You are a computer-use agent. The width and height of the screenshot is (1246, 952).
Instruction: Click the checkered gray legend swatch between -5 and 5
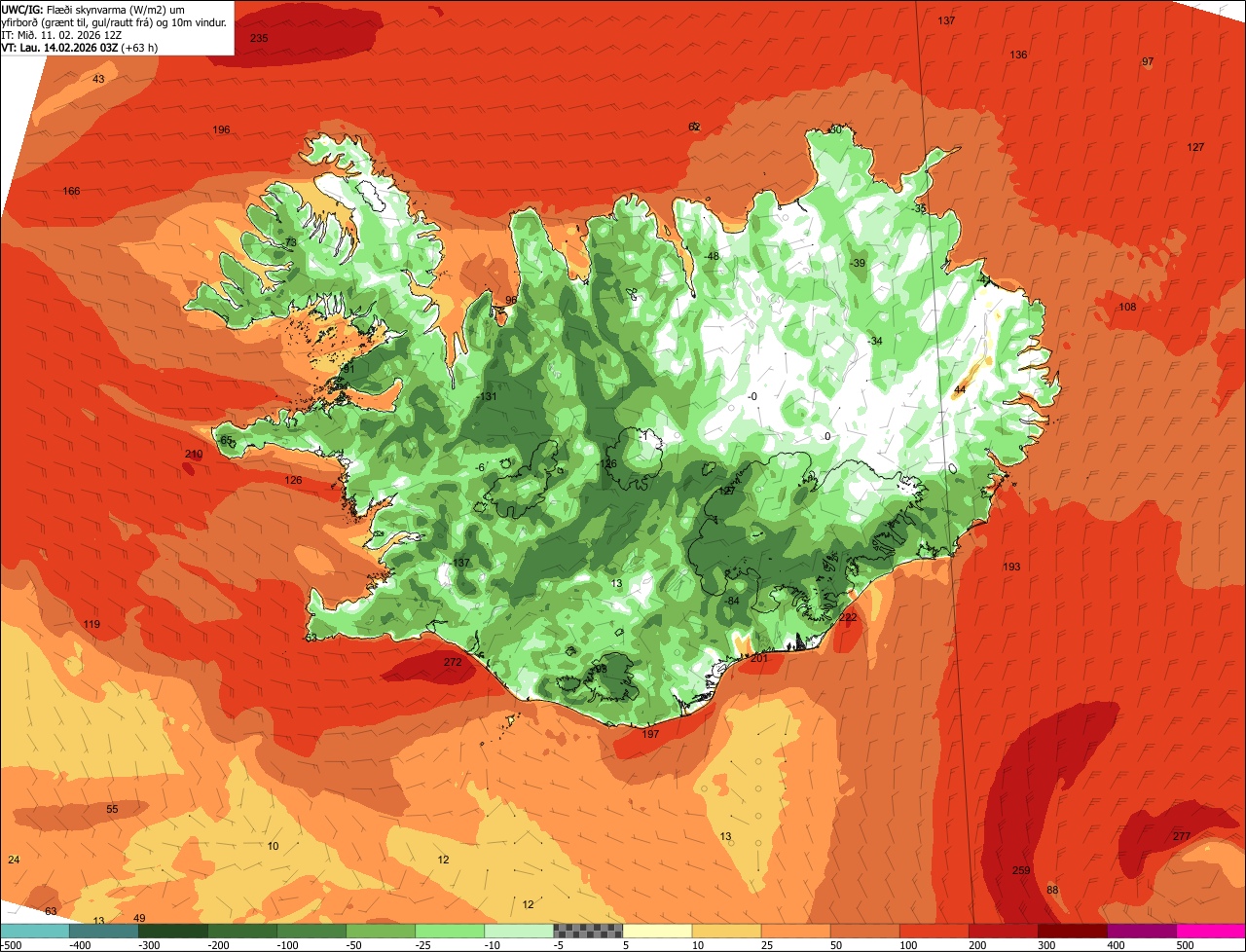coord(588,931)
